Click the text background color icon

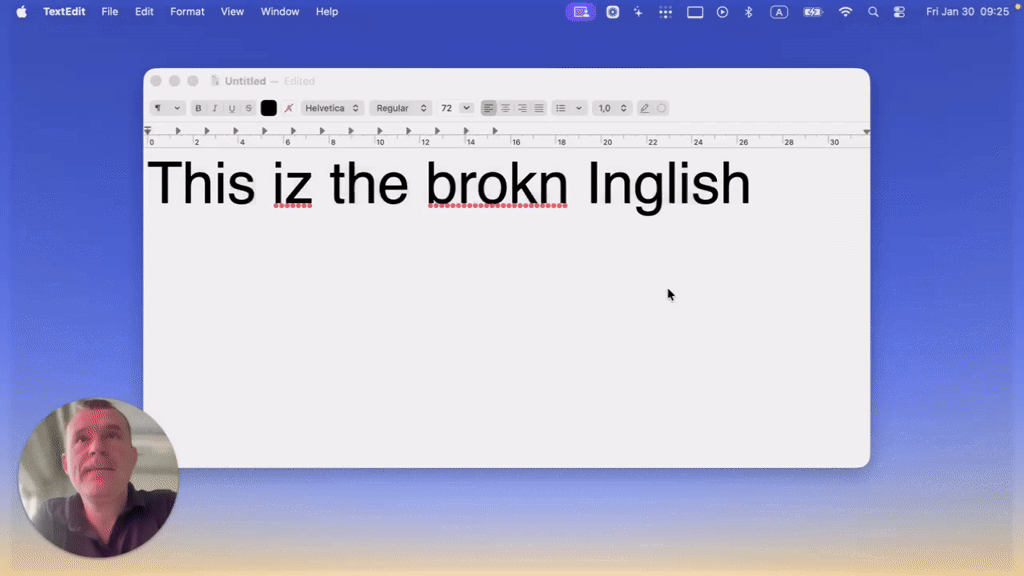click(x=289, y=108)
